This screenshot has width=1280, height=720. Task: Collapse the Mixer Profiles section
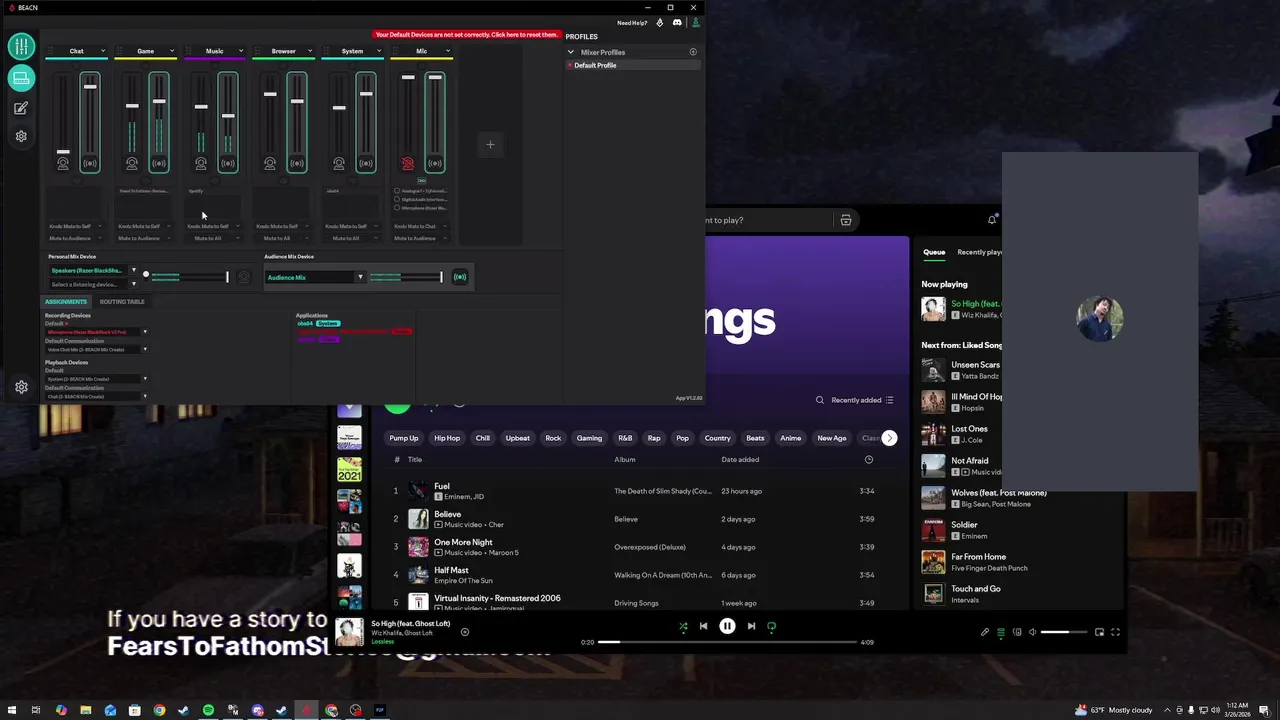coord(571,52)
